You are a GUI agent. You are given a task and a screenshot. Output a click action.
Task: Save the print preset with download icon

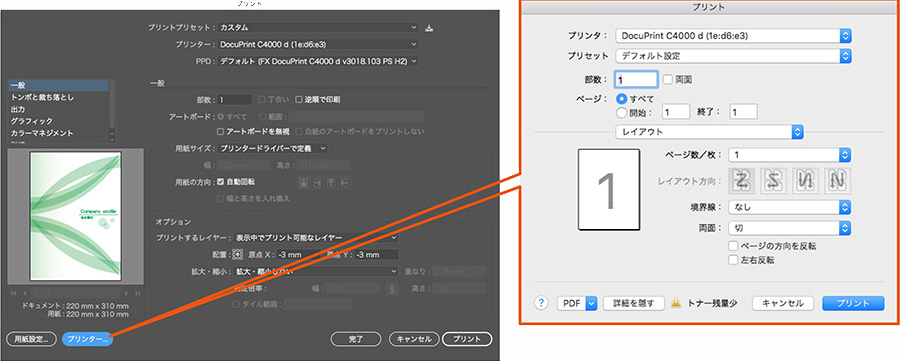[428, 28]
